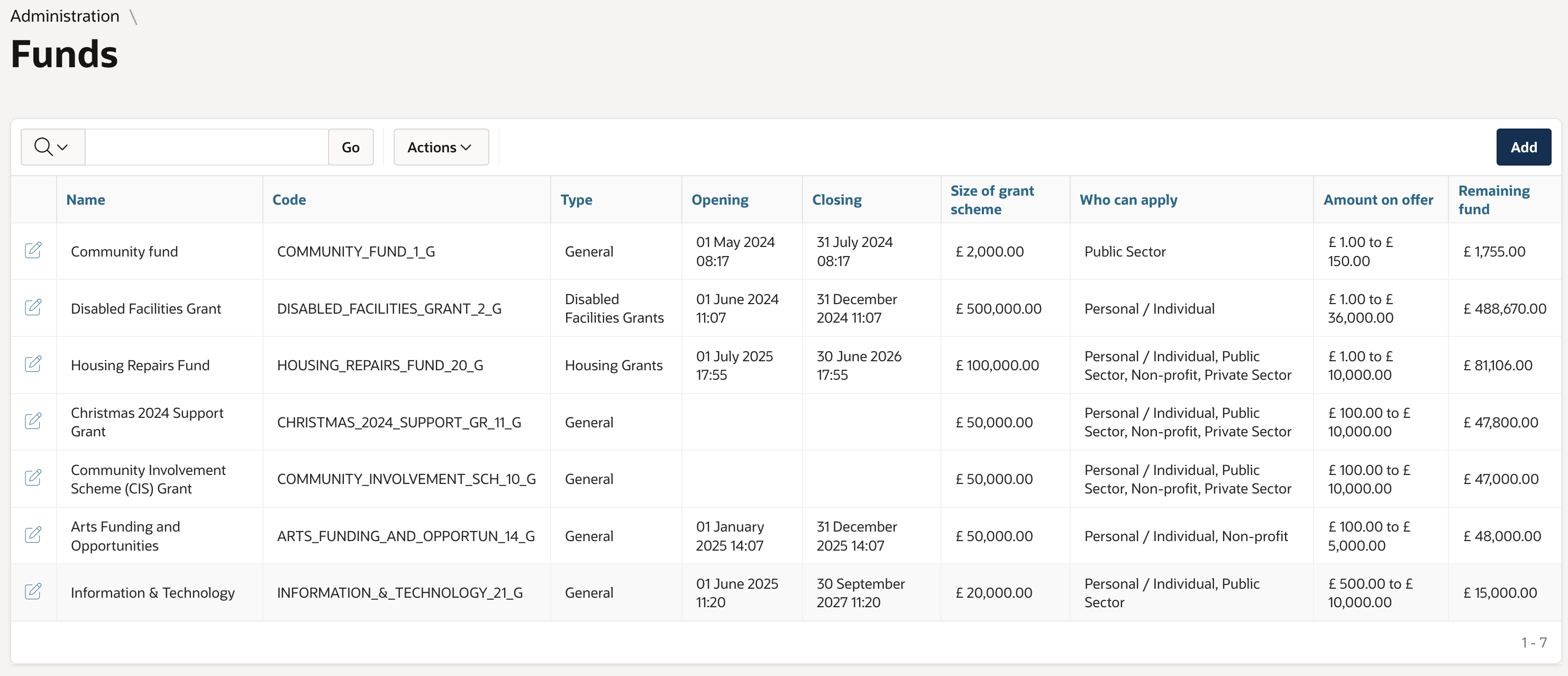This screenshot has height=676, width=1568.
Task: Sort by Opening column header
Action: click(719, 199)
